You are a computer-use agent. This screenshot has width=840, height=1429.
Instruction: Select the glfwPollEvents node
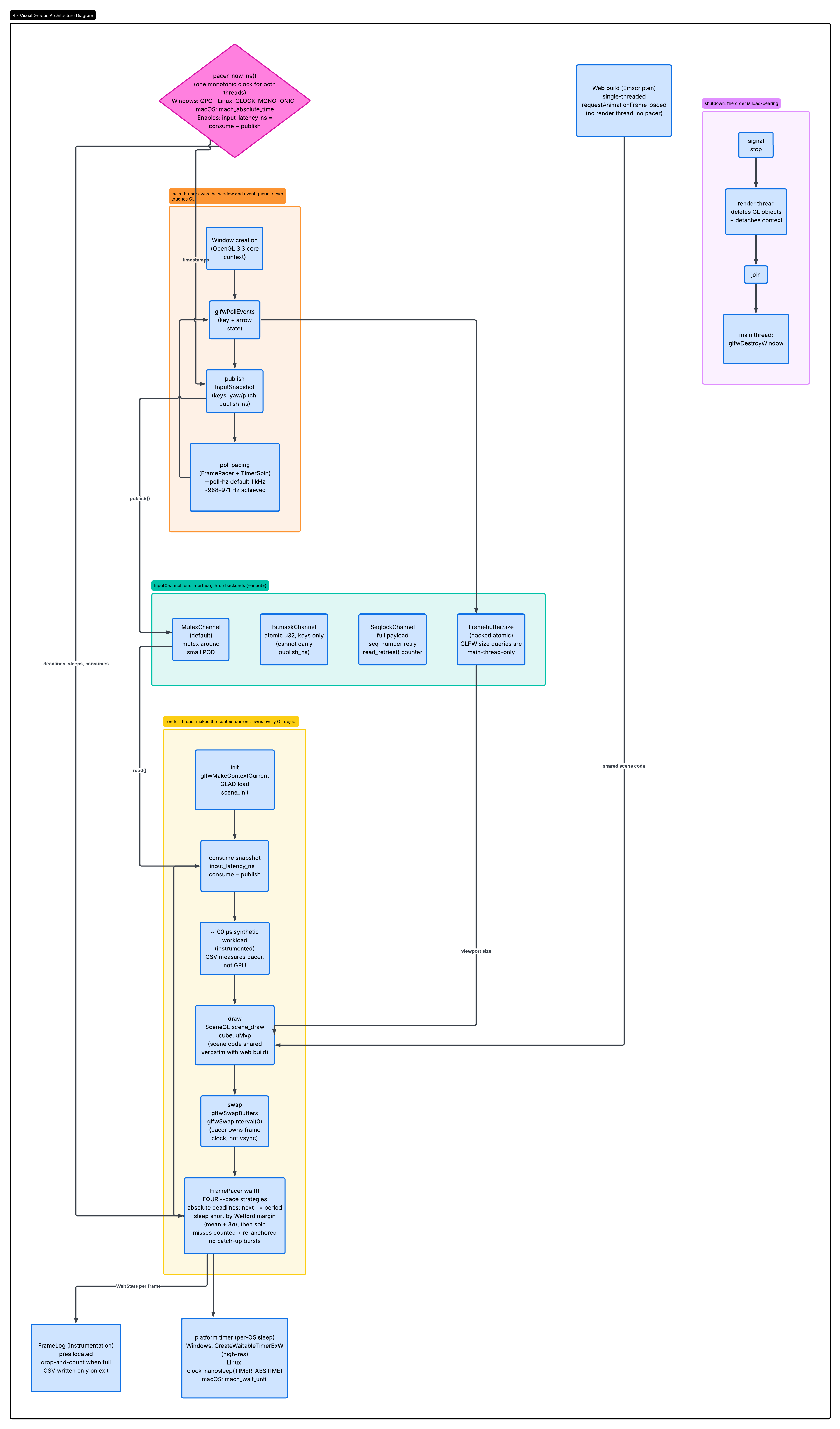[x=235, y=320]
